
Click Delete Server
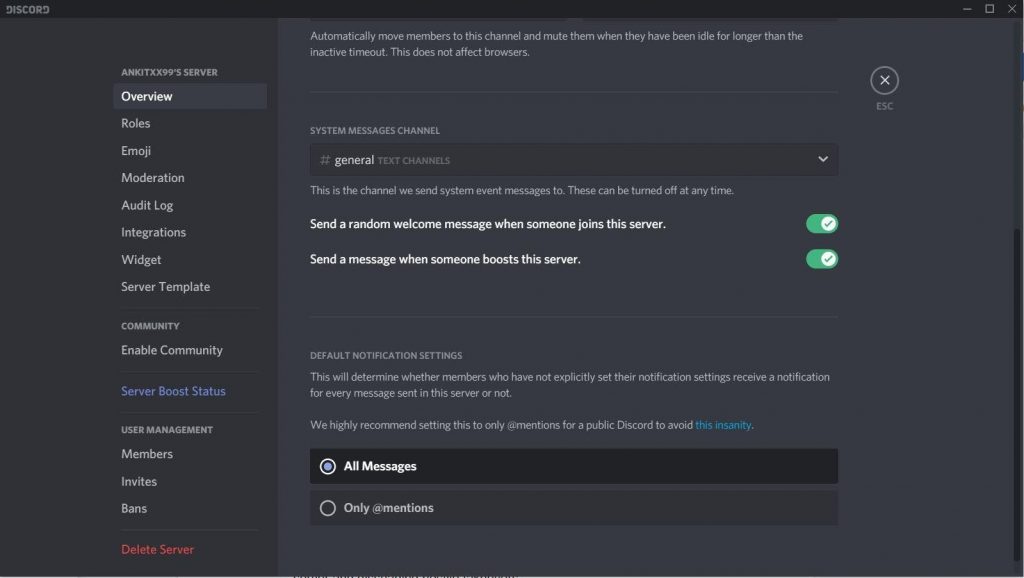coord(190,550)
